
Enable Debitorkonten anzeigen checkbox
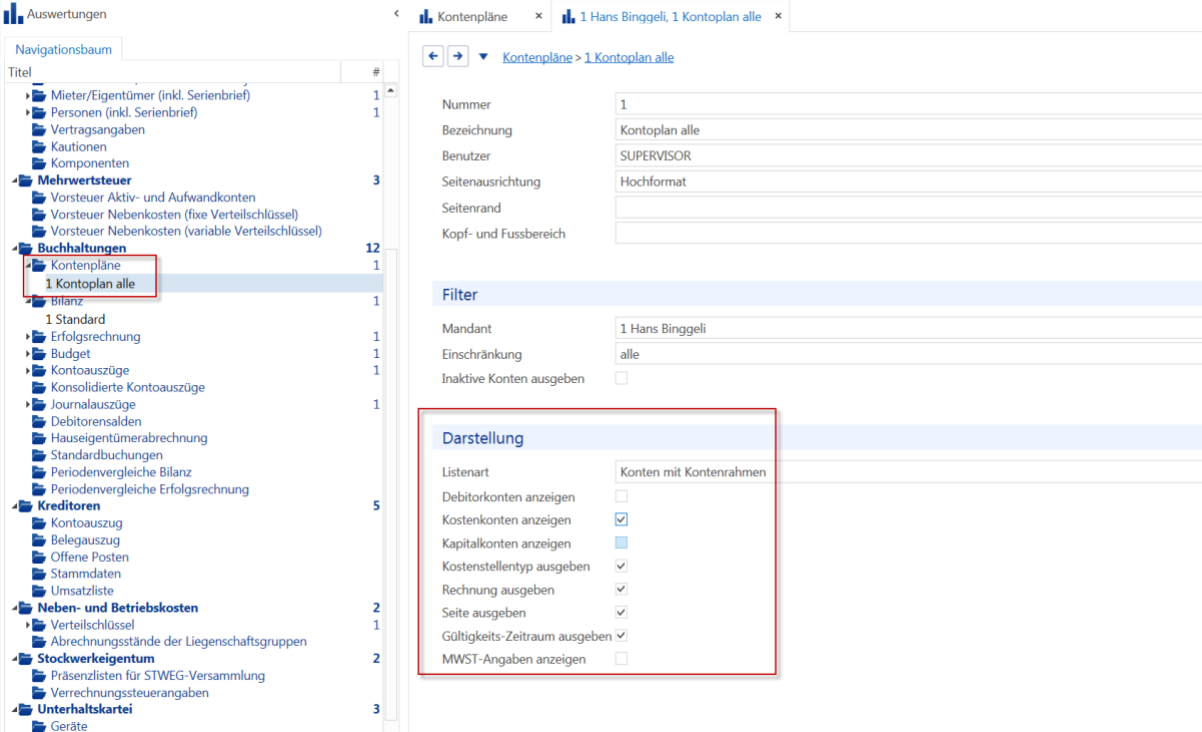pyautogui.click(x=621, y=496)
